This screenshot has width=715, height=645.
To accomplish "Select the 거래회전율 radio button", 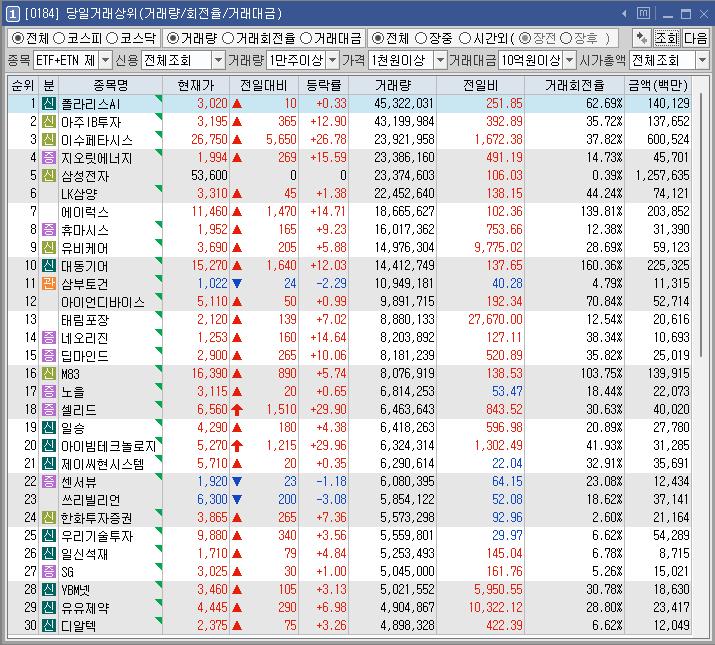I will coord(228,38).
